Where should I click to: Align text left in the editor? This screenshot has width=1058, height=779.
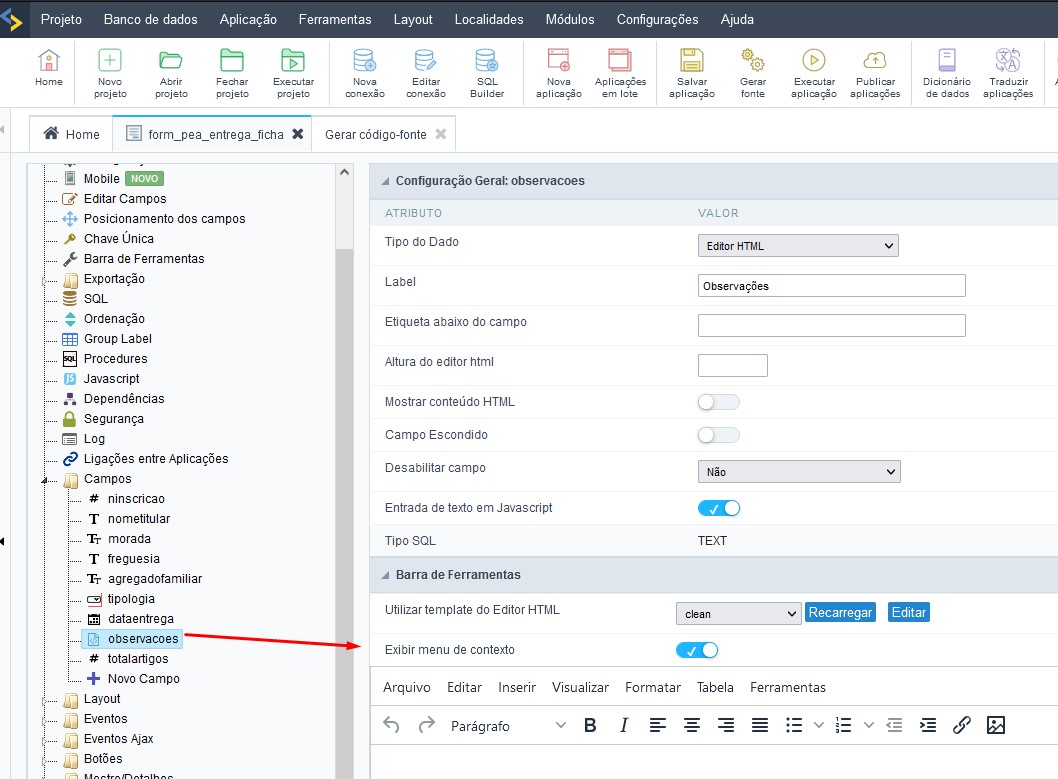click(658, 725)
